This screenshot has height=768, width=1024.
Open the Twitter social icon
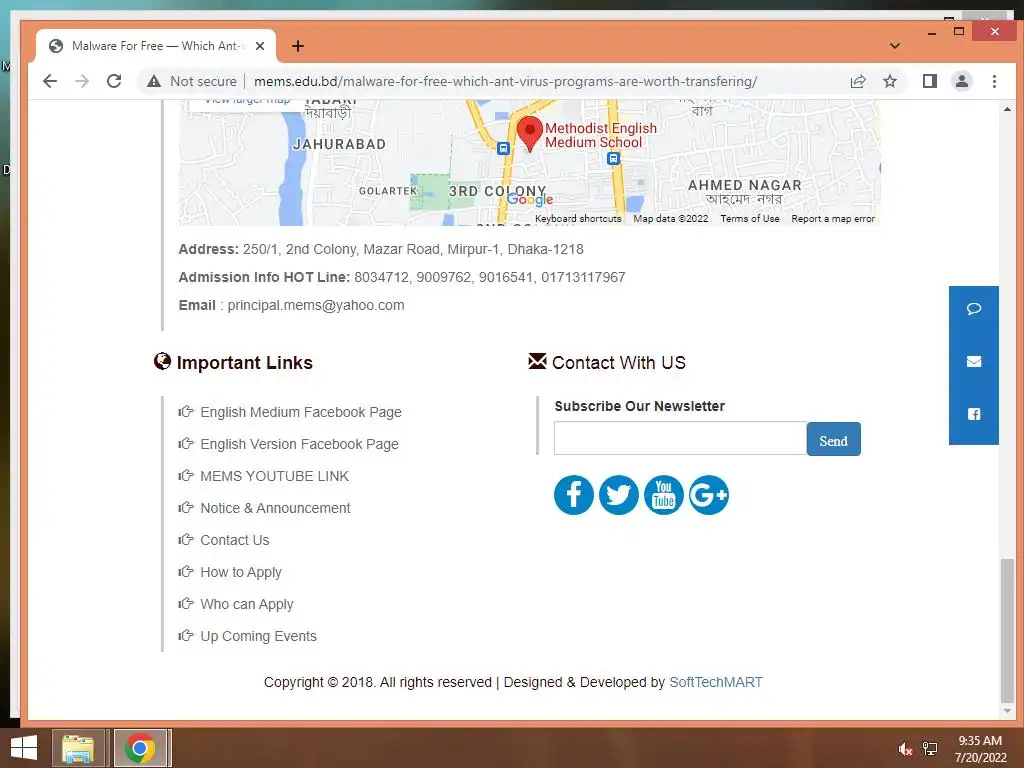point(618,495)
